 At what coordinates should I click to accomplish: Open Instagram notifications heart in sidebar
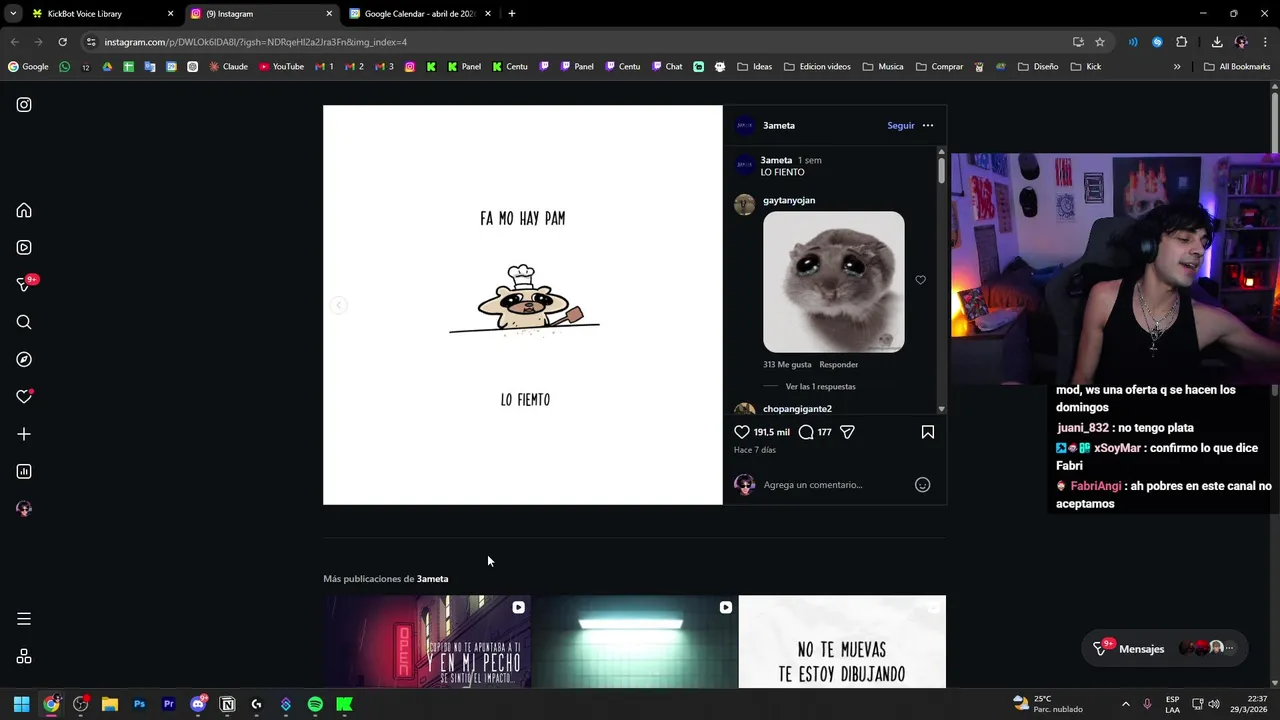point(24,397)
